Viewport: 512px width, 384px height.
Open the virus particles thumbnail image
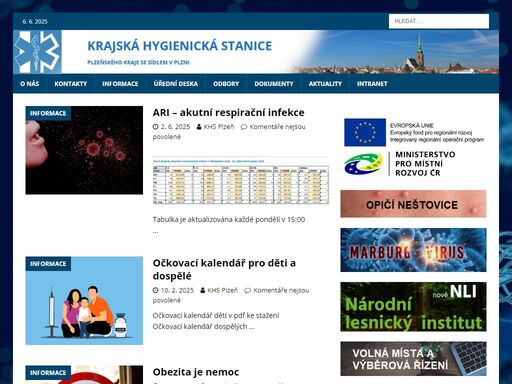click(84, 150)
